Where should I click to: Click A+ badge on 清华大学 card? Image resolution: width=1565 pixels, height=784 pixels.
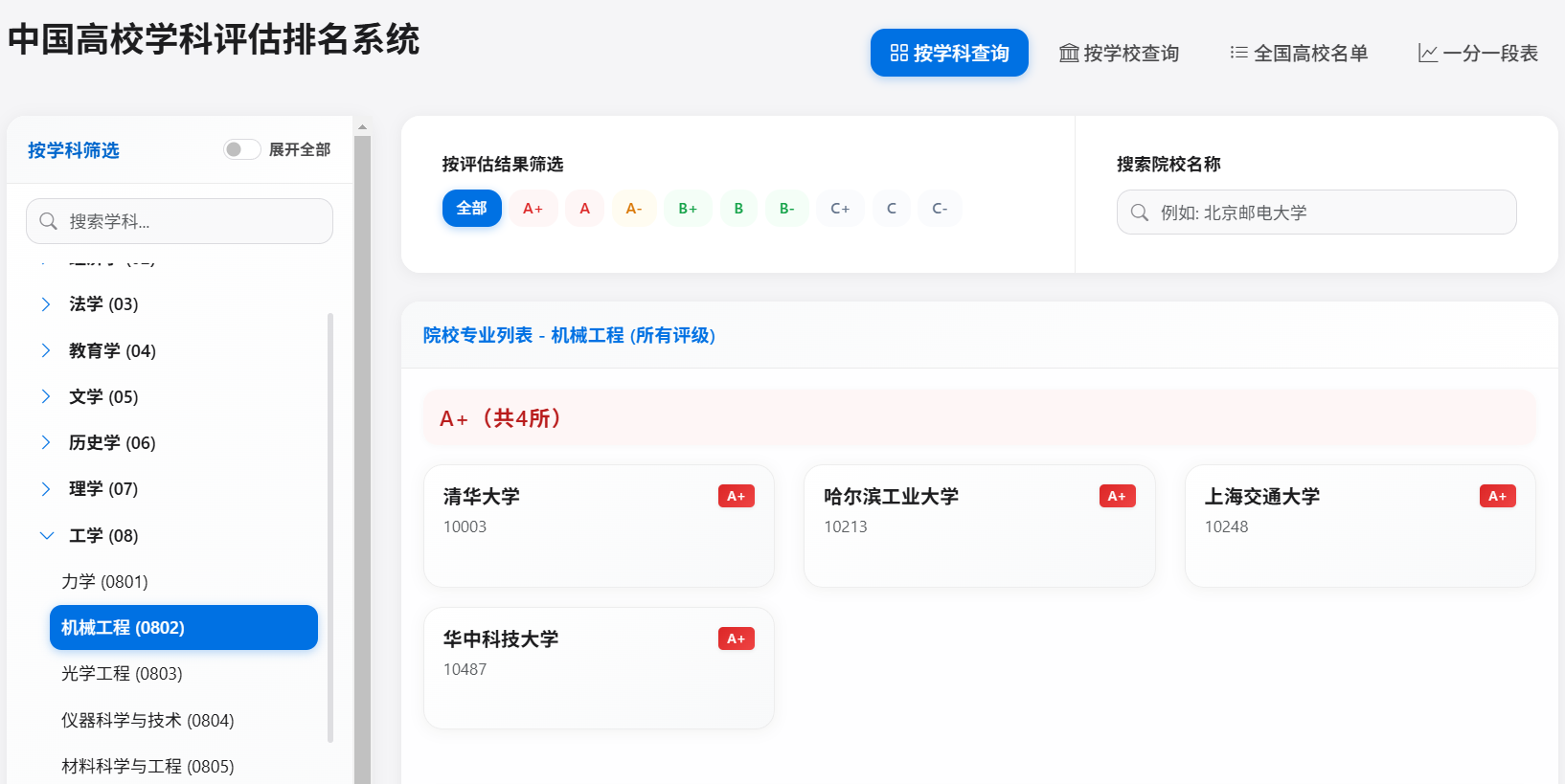[736, 496]
